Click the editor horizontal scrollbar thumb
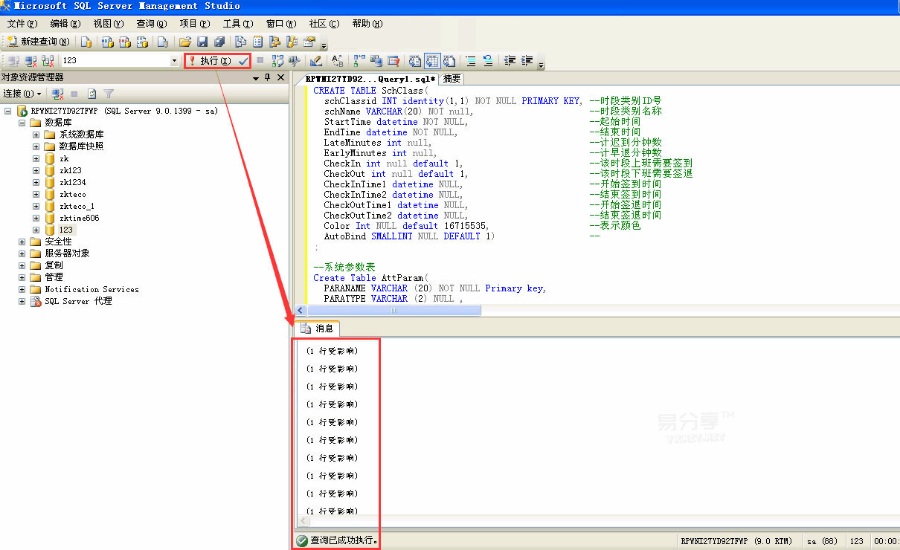 tap(394, 311)
